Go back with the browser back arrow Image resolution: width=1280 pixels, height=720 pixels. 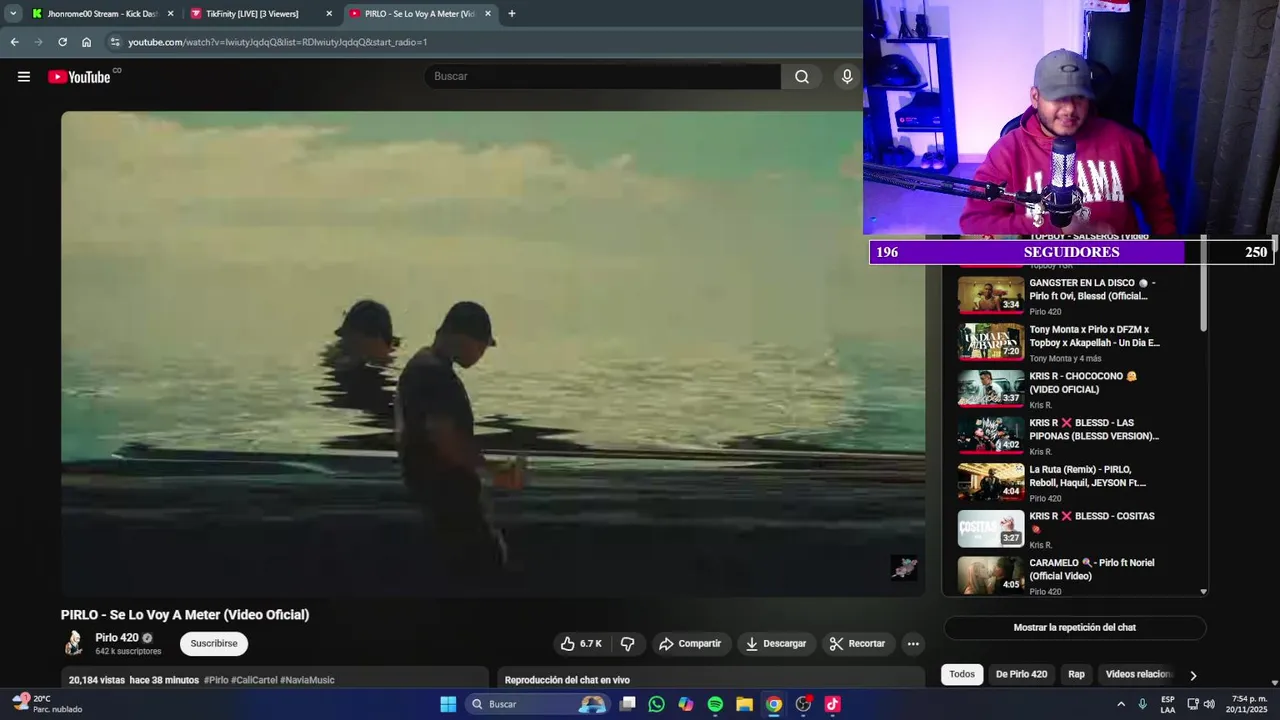click(x=14, y=42)
